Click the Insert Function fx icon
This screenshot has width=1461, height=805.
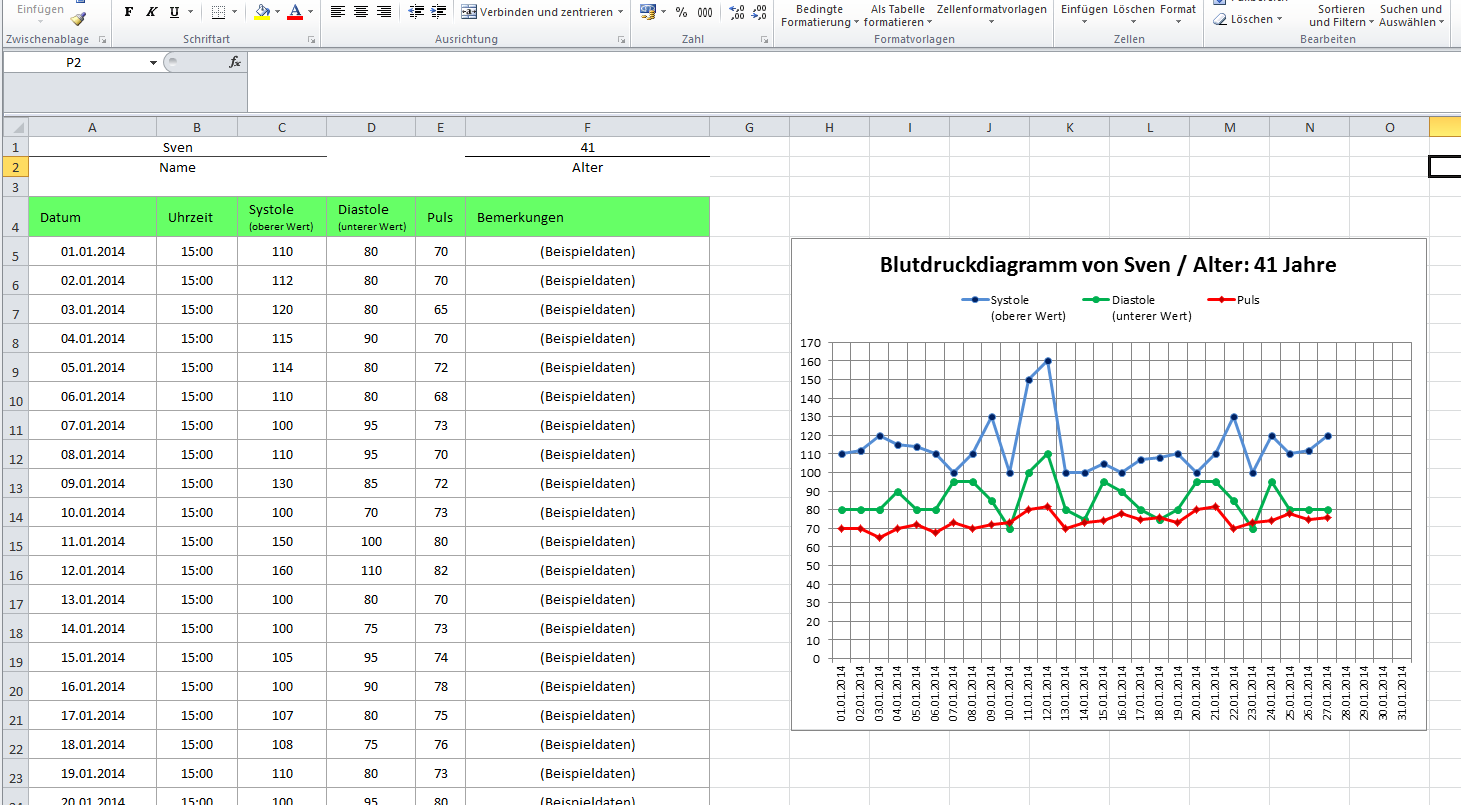point(235,62)
